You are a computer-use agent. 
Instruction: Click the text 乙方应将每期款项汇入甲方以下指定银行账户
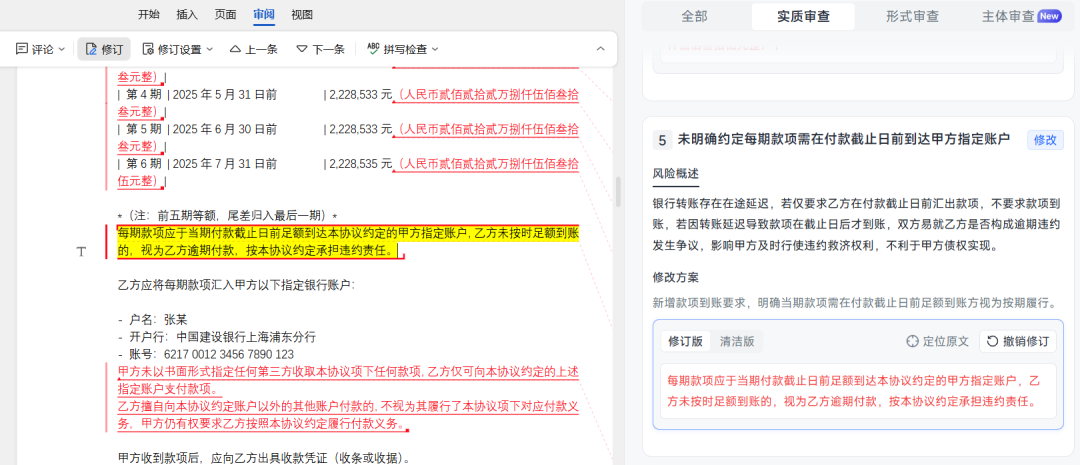click(236, 285)
